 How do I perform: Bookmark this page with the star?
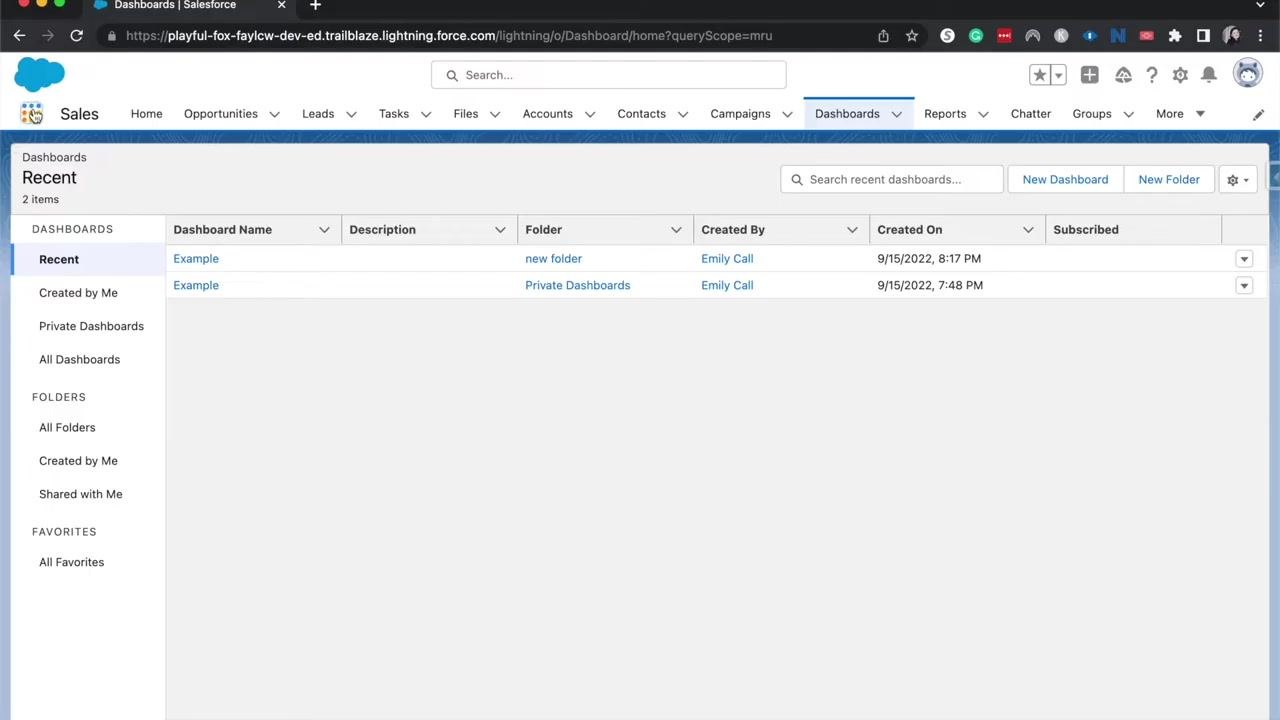tap(912, 36)
